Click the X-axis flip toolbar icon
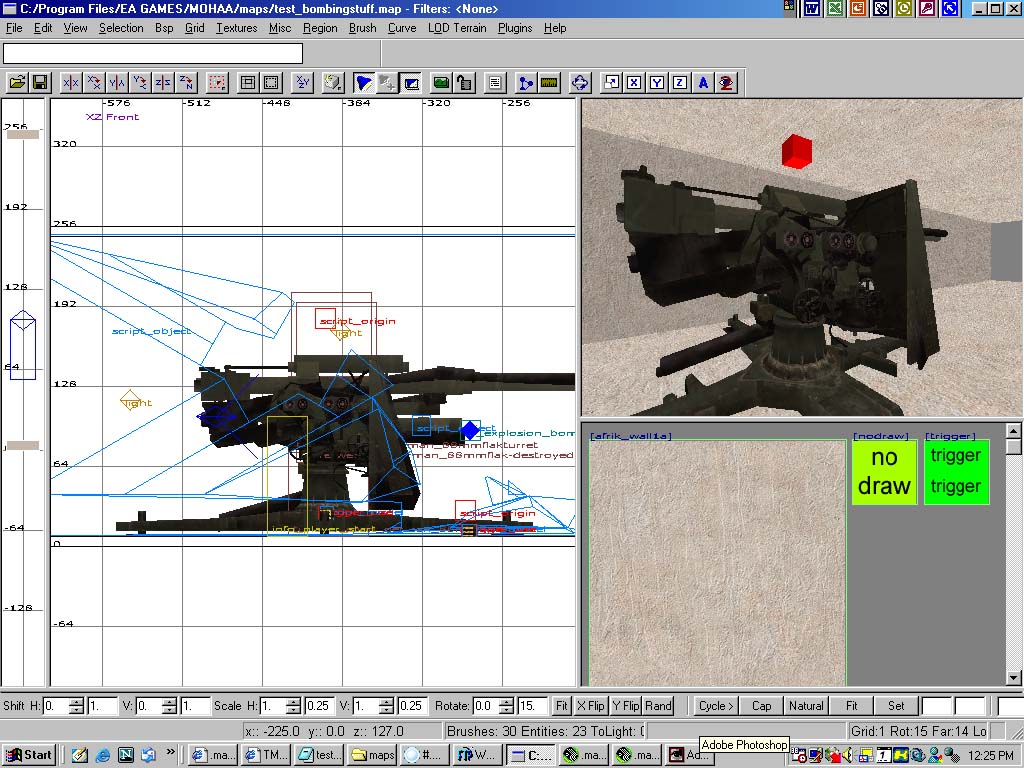Screen dimensions: 1024x768 [x=71, y=83]
